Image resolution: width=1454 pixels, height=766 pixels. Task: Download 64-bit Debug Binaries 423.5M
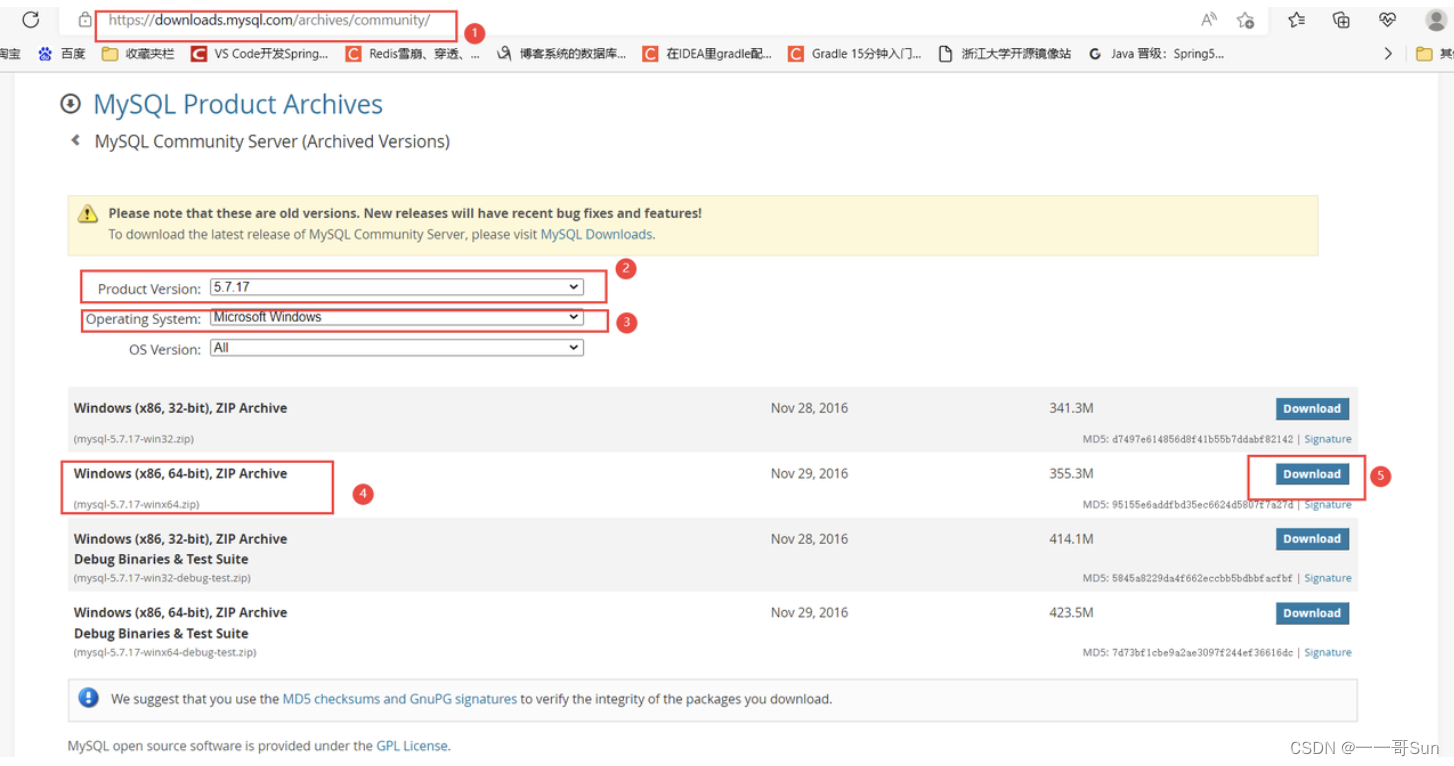[x=1312, y=613]
